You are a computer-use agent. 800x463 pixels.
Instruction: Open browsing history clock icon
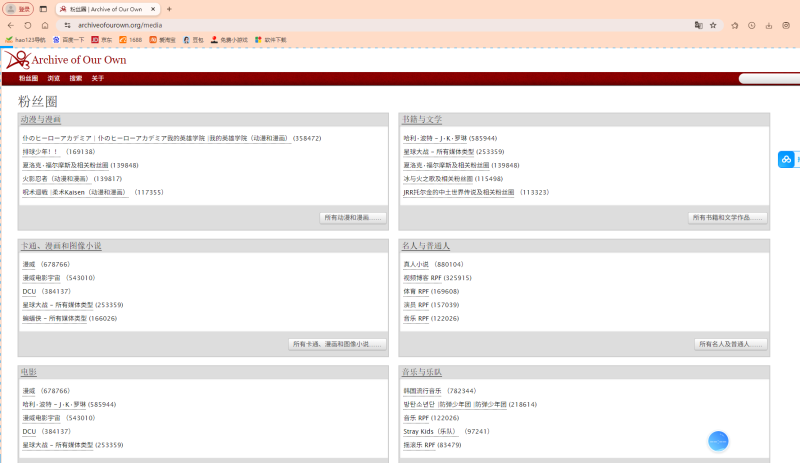tap(752, 26)
